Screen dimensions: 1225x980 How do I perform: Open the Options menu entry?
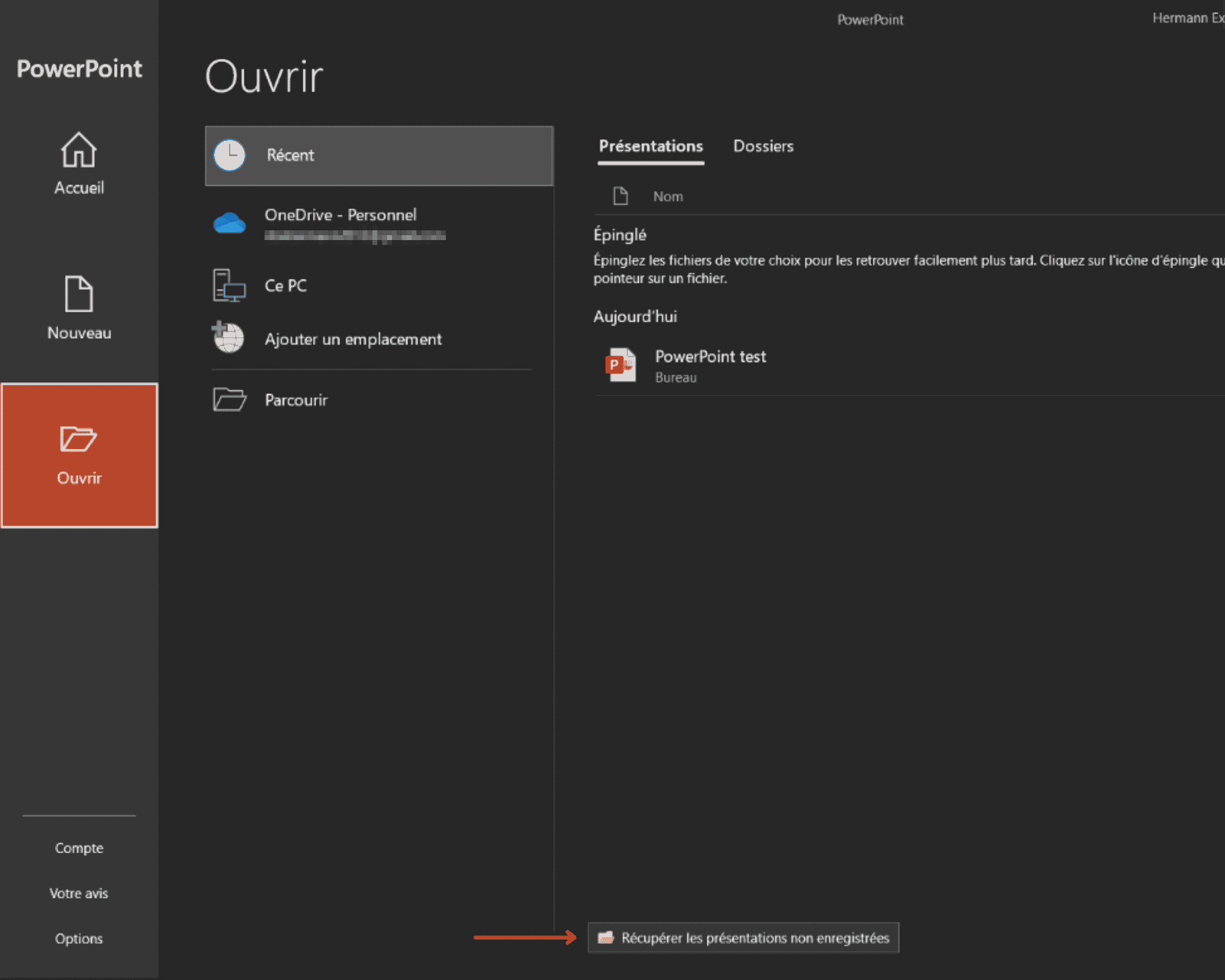pos(79,939)
